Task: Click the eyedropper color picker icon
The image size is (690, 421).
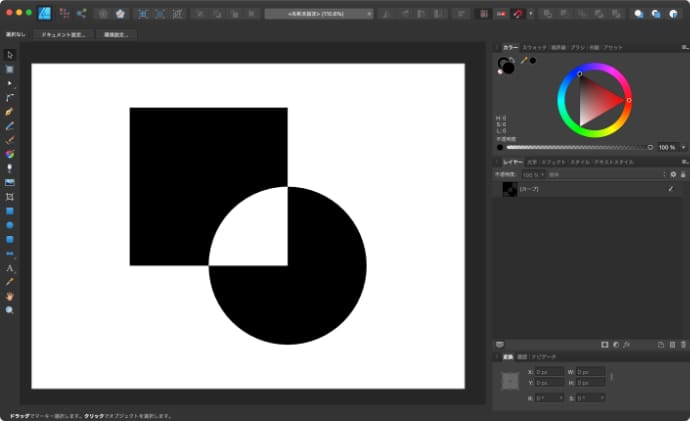Action: [523, 60]
